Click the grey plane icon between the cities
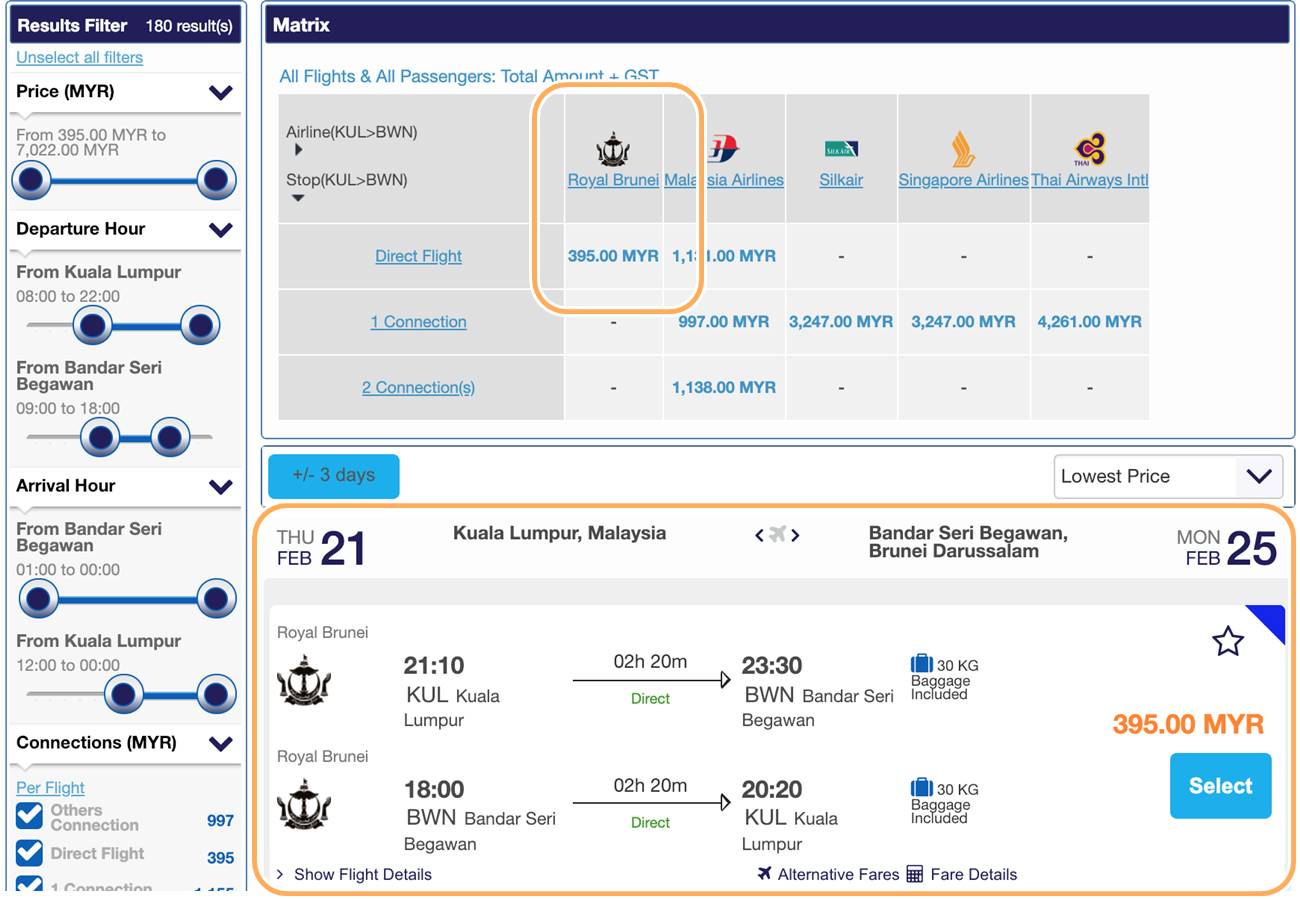This screenshot has width=1300, height=899. point(777,535)
